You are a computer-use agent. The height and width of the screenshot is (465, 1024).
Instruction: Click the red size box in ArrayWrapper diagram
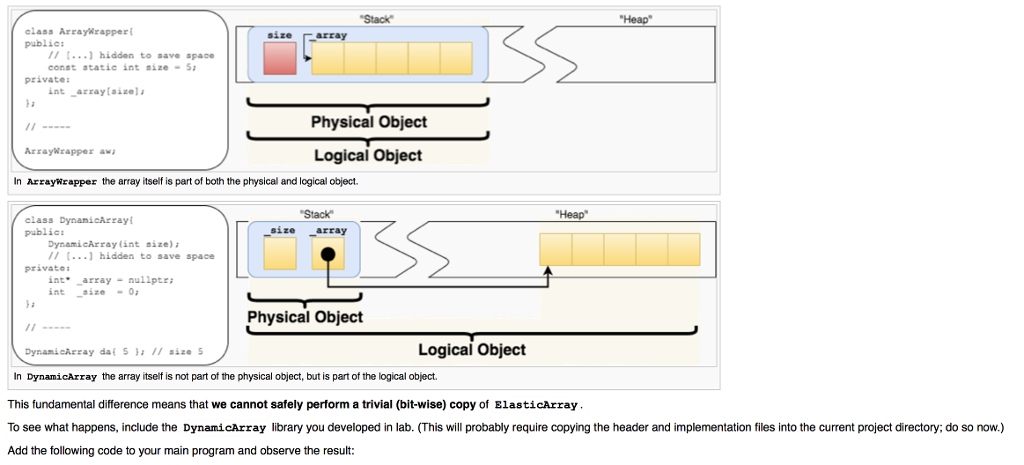coord(281,59)
